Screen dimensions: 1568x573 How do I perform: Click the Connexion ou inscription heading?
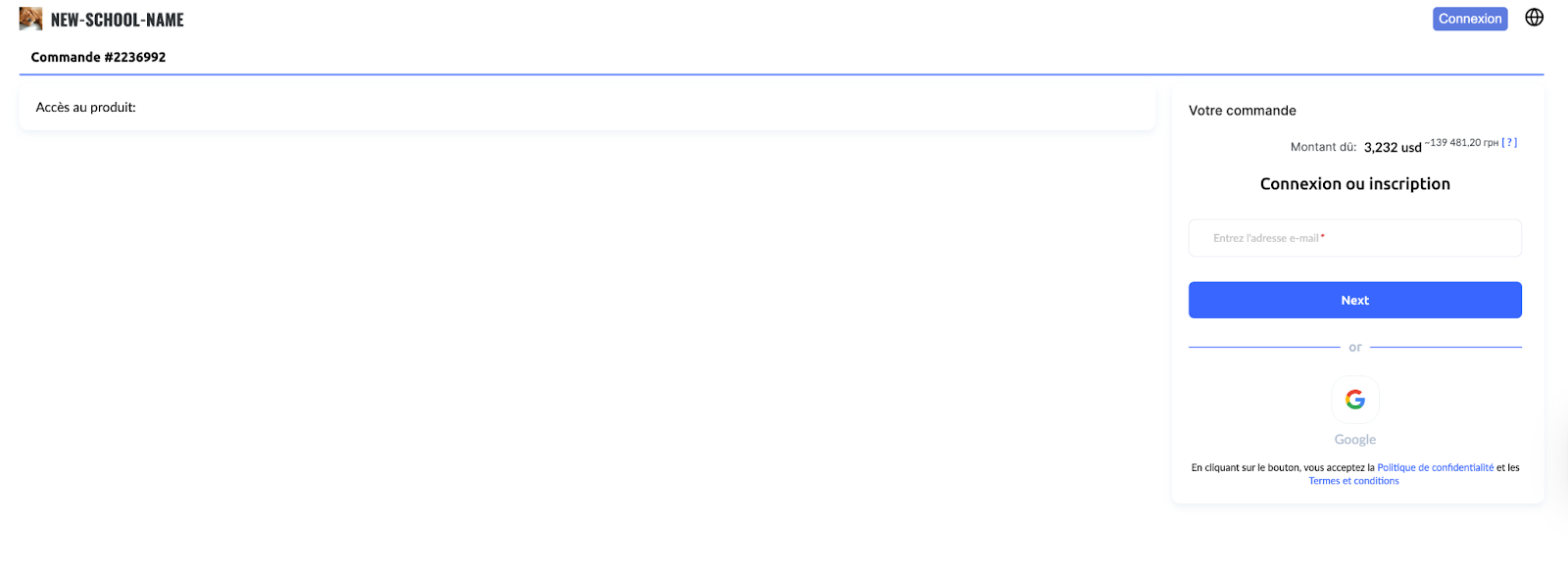point(1354,184)
